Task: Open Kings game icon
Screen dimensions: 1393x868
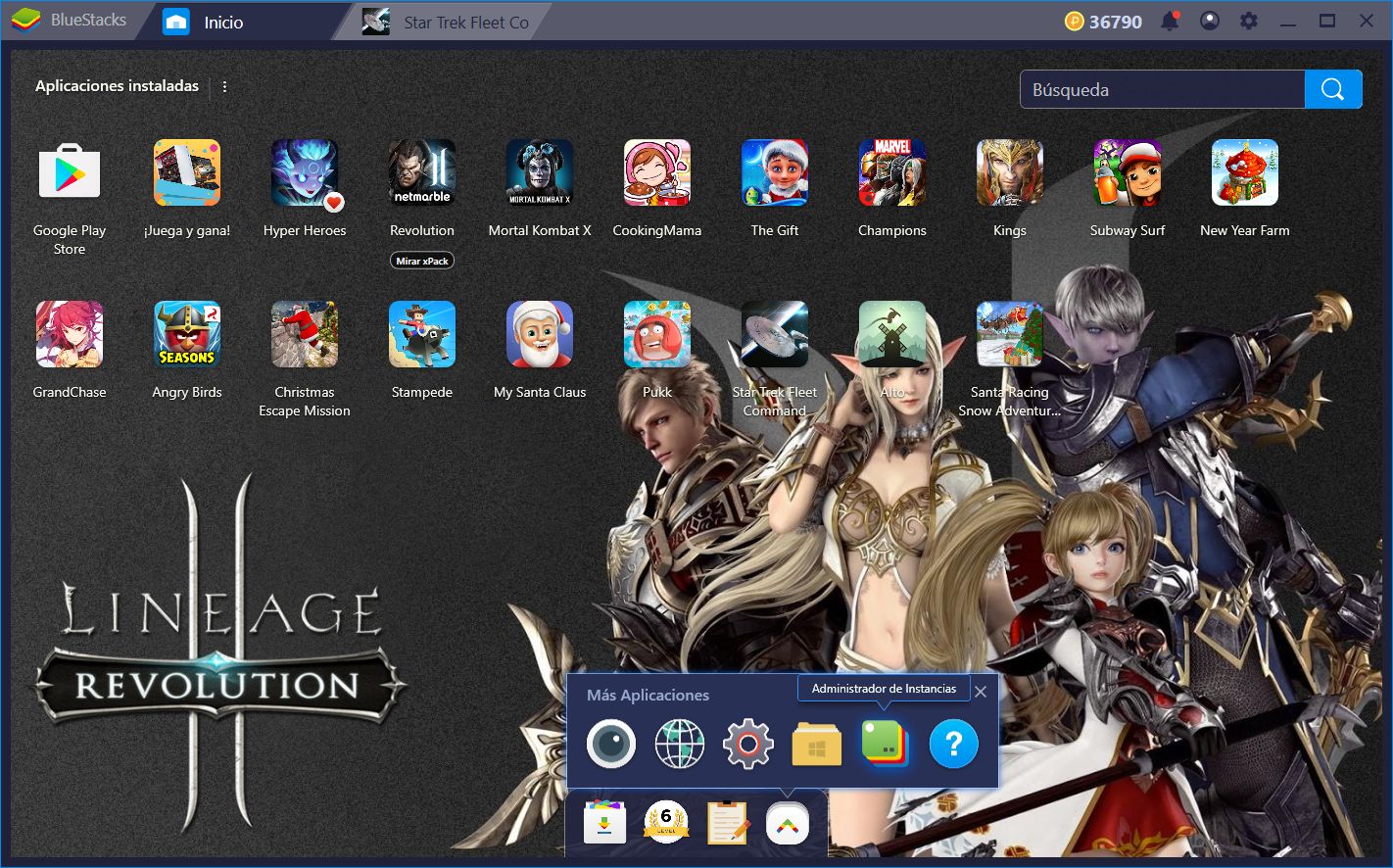Action: [x=1010, y=172]
